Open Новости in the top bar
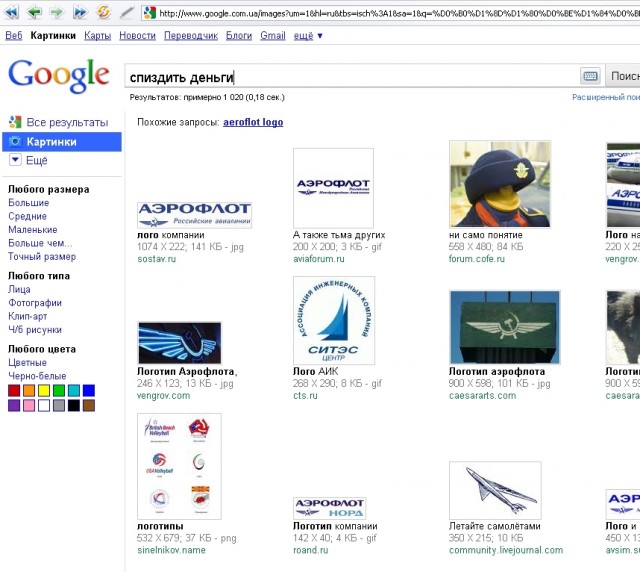The height and width of the screenshot is (572, 640). tap(138, 36)
